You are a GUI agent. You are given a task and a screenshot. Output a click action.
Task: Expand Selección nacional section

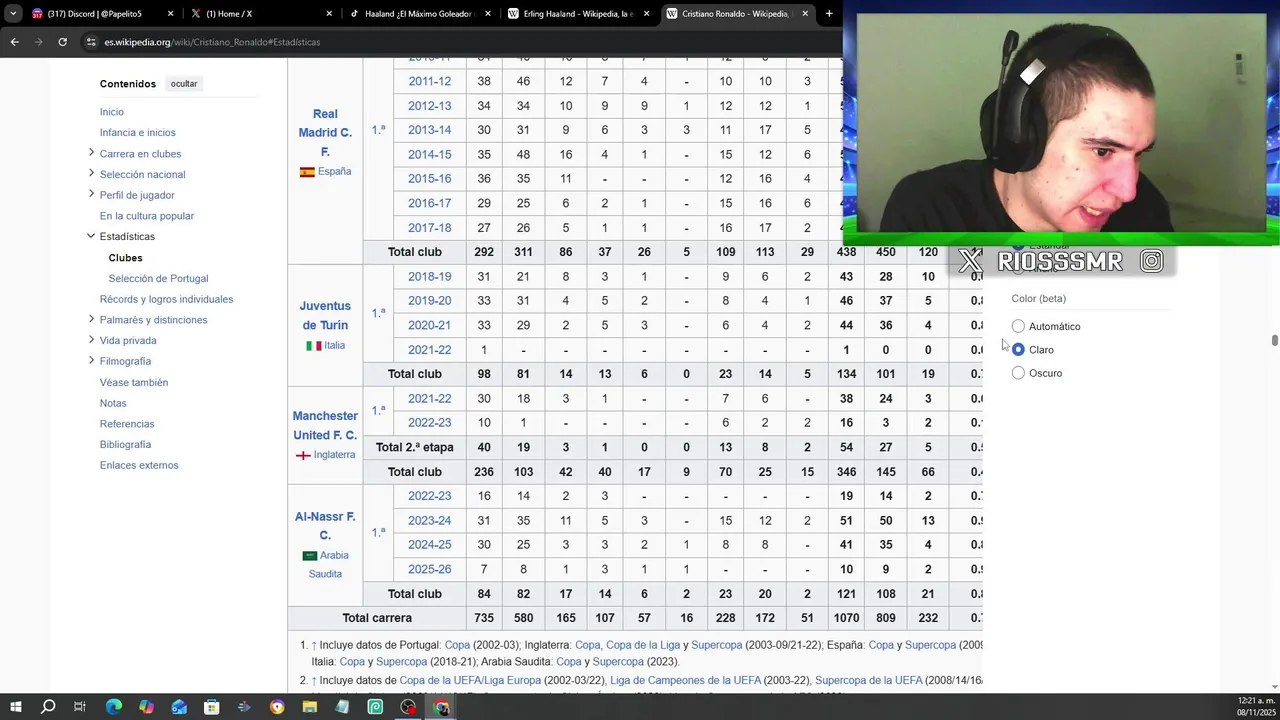[91, 174]
